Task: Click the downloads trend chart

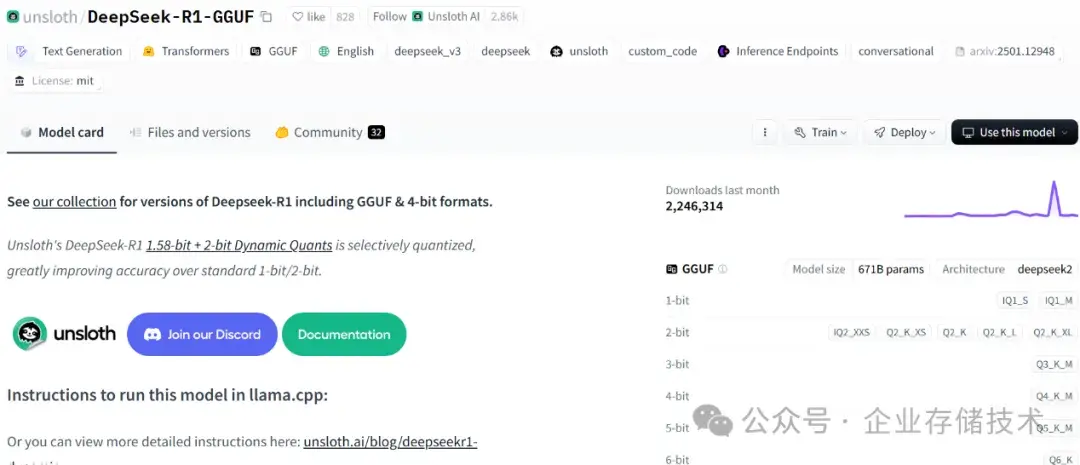Action: coord(991,201)
